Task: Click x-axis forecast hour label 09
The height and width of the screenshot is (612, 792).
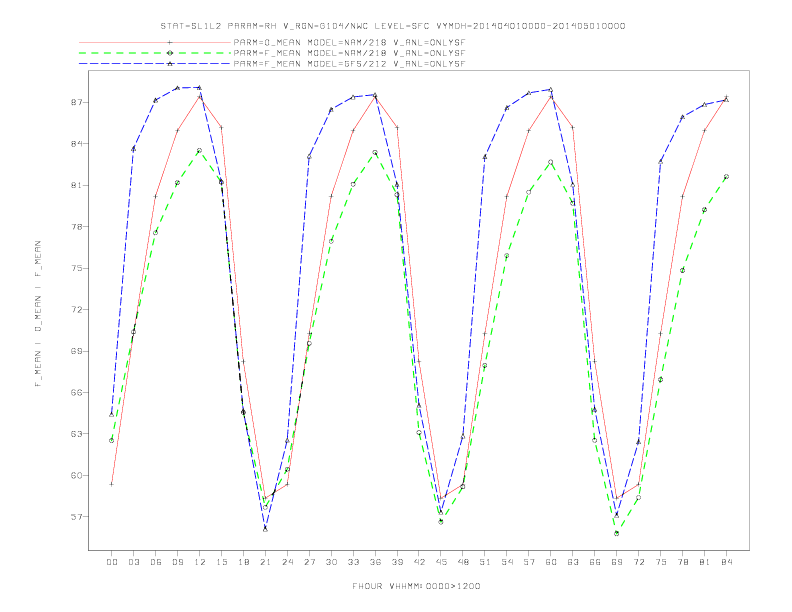Action: pyautogui.click(x=177, y=562)
